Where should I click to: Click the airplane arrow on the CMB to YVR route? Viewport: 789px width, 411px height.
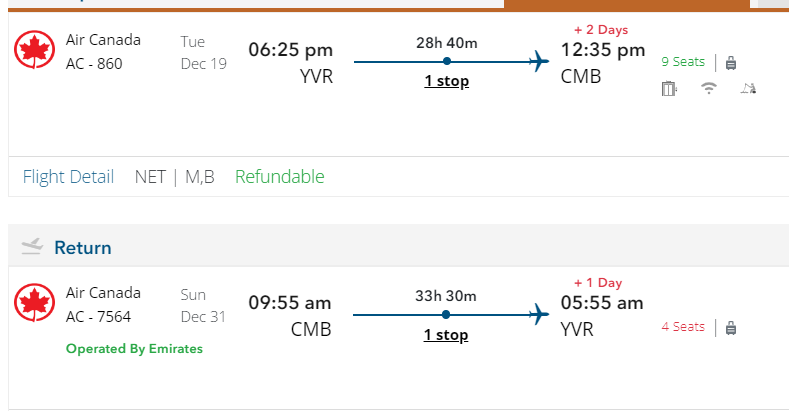540,316
